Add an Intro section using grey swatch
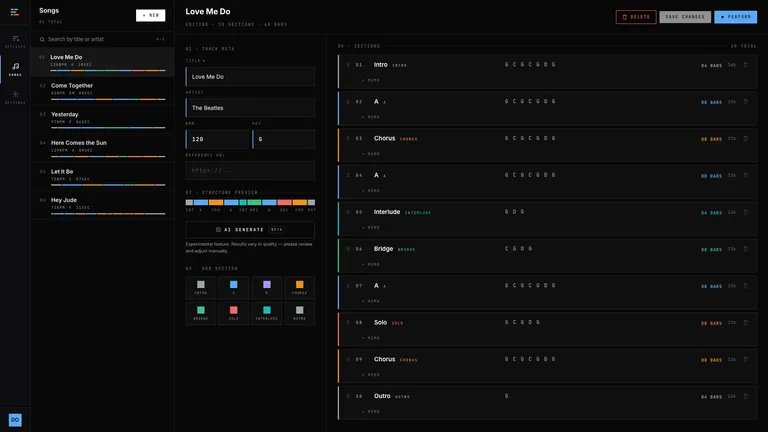The width and height of the screenshot is (768, 432). point(201,288)
